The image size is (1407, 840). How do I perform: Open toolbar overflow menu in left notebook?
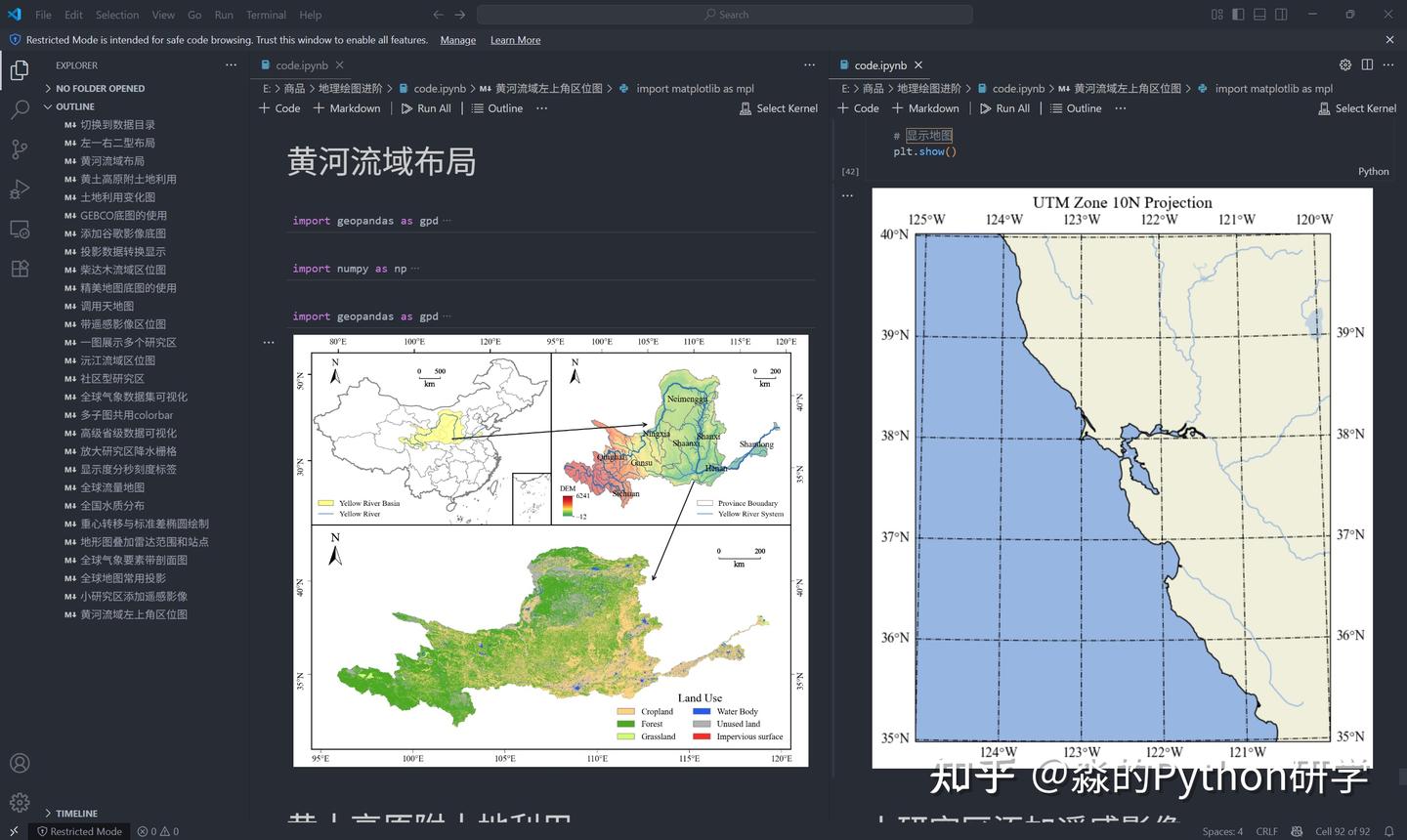pos(541,108)
